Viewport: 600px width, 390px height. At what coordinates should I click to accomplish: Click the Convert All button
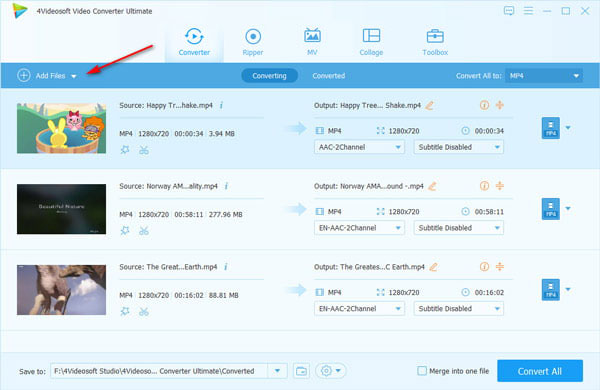click(540, 371)
